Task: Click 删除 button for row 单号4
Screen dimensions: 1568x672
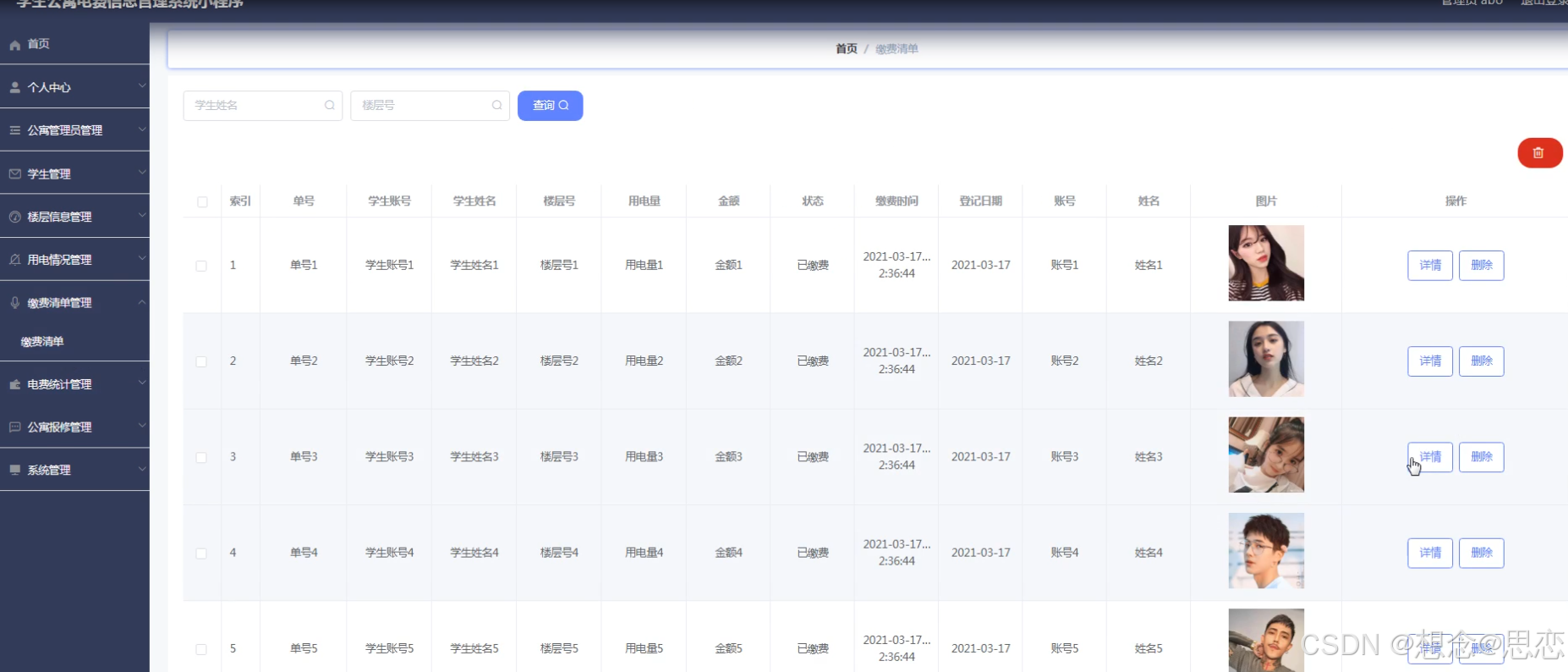Action: point(1482,553)
